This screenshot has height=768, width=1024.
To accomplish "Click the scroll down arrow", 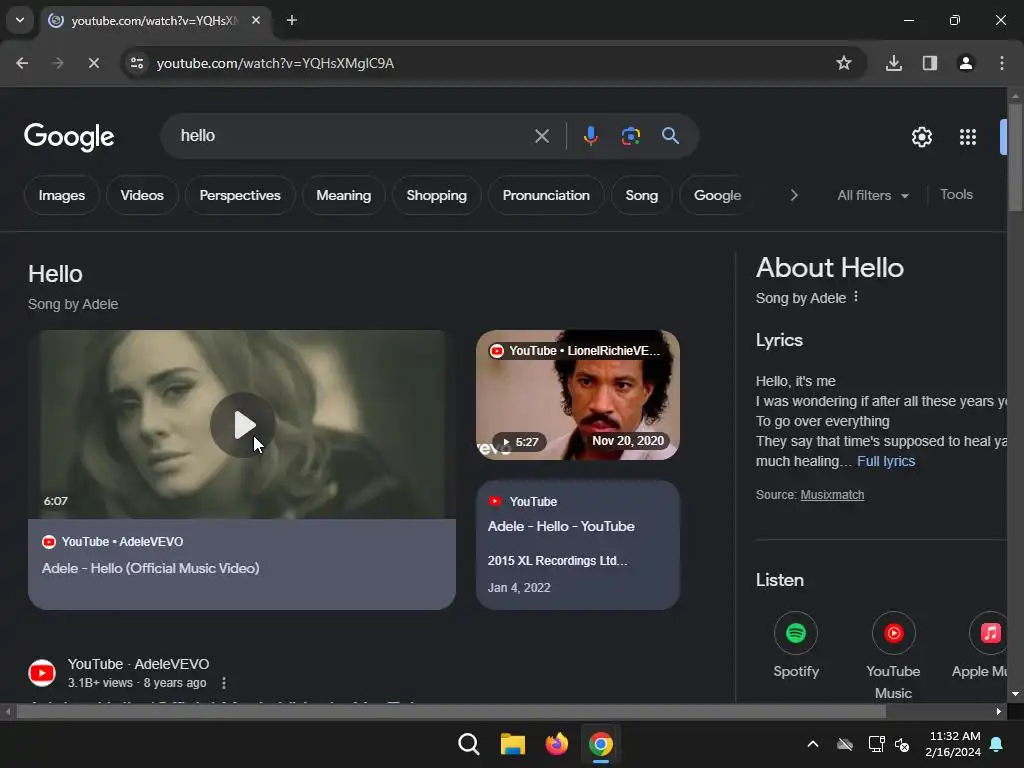I will click(x=1015, y=694).
